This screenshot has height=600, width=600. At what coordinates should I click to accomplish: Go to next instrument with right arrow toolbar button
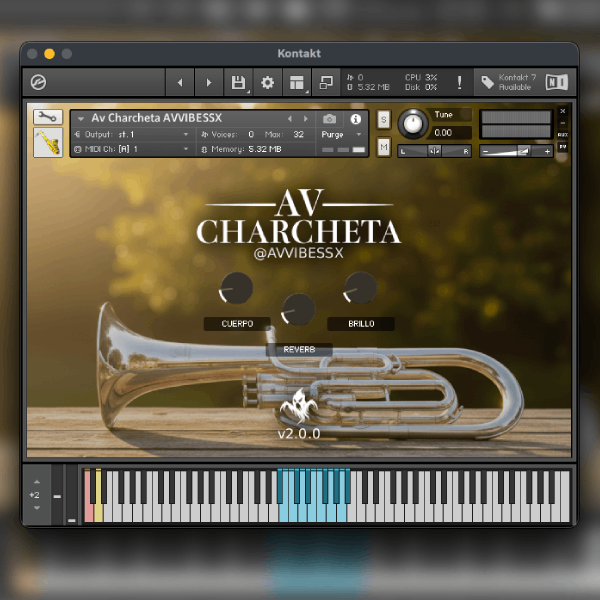(x=209, y=82)
